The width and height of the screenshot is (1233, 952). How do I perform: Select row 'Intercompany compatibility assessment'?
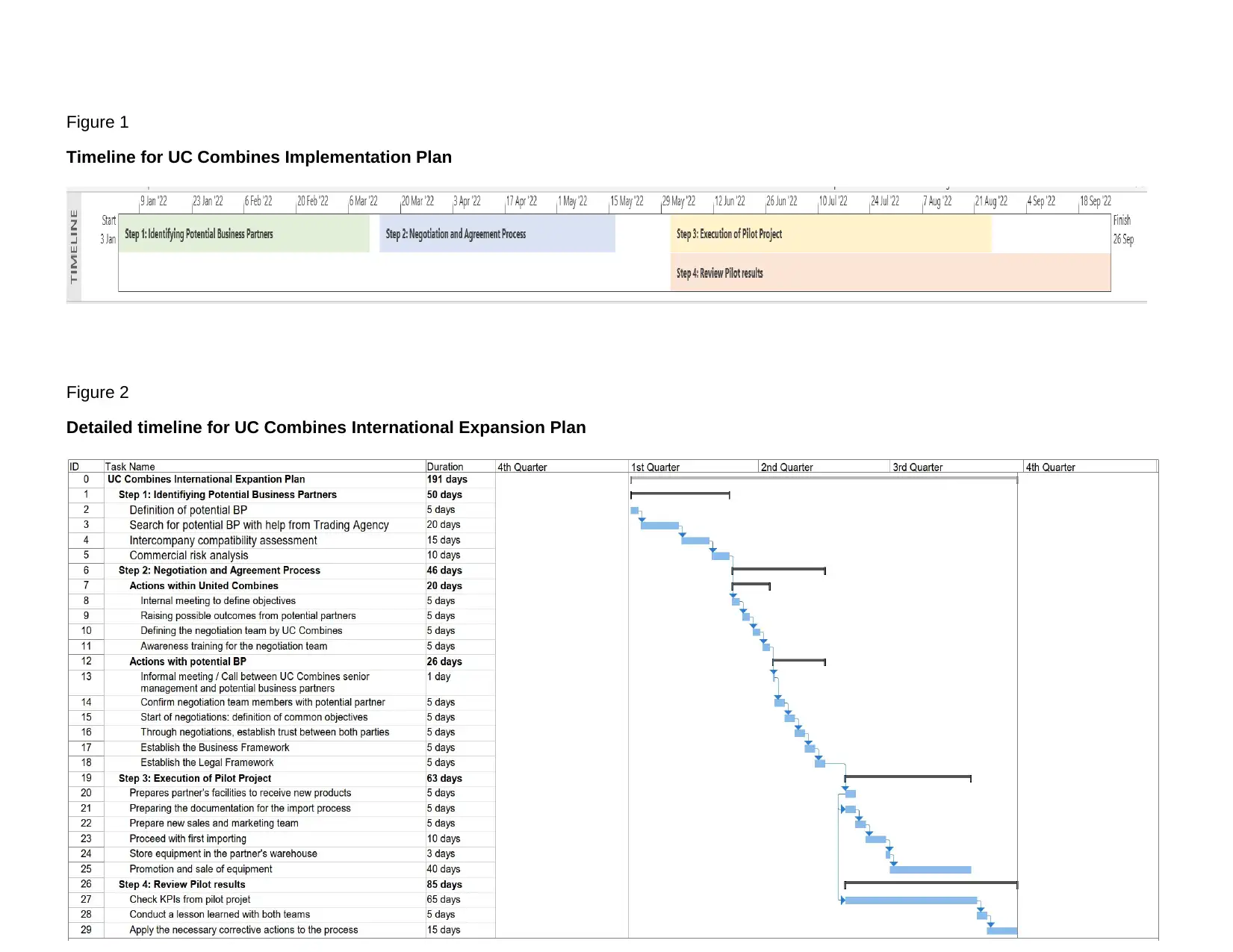coord(282,541)
